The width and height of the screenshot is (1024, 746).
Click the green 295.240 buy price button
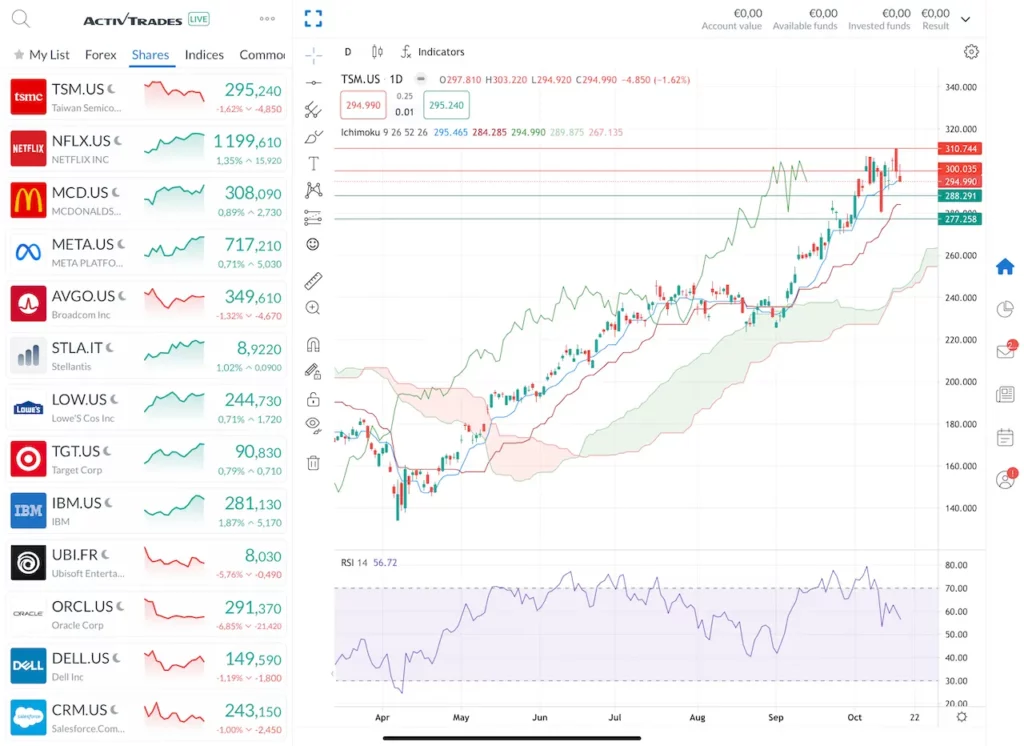pyautogui.click(x=446, y=105)
